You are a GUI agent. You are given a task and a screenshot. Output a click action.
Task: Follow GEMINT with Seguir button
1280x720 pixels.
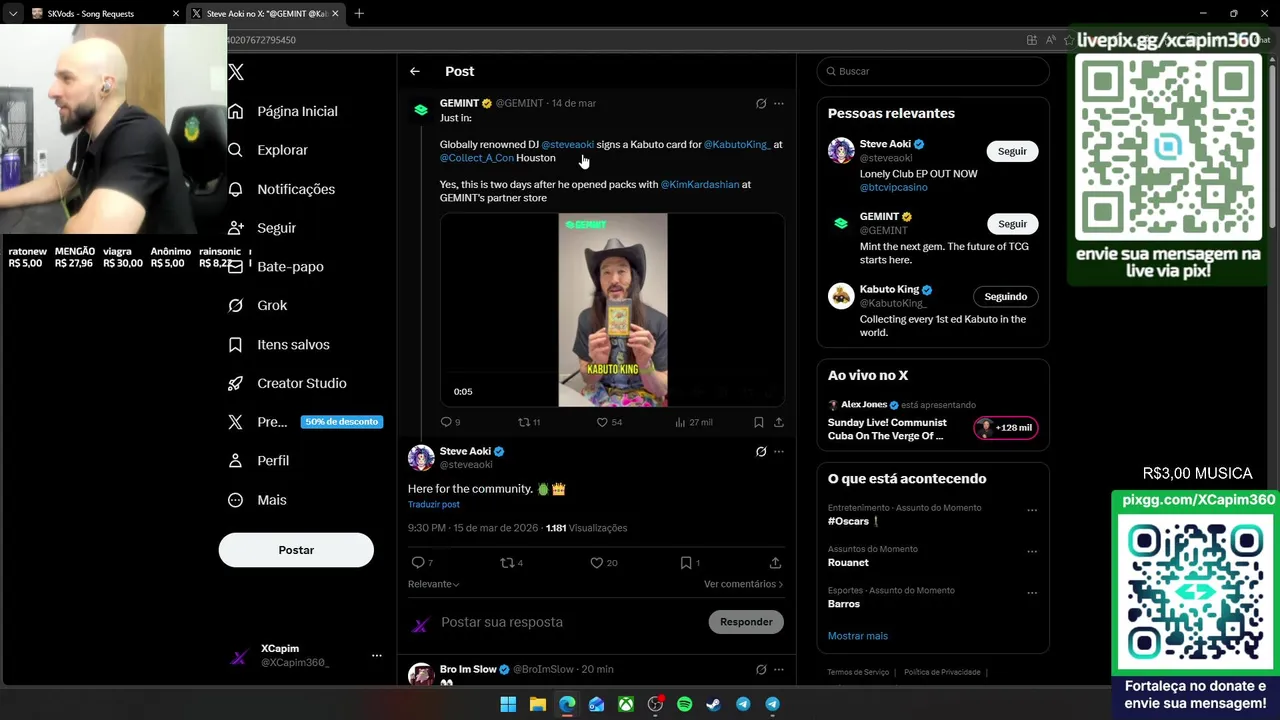[x=1012, y=224]
